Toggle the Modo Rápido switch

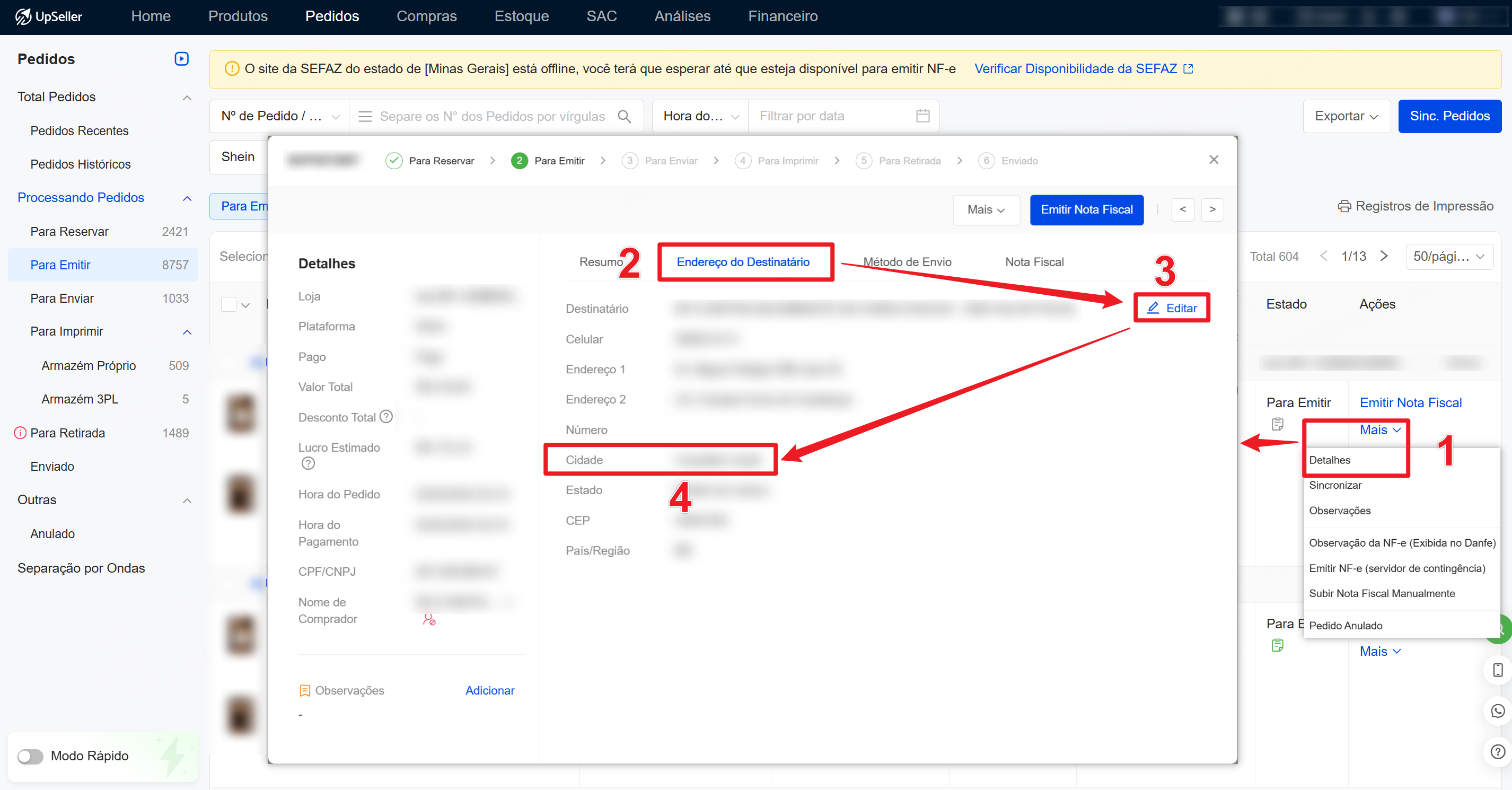[x=31, y=756]
